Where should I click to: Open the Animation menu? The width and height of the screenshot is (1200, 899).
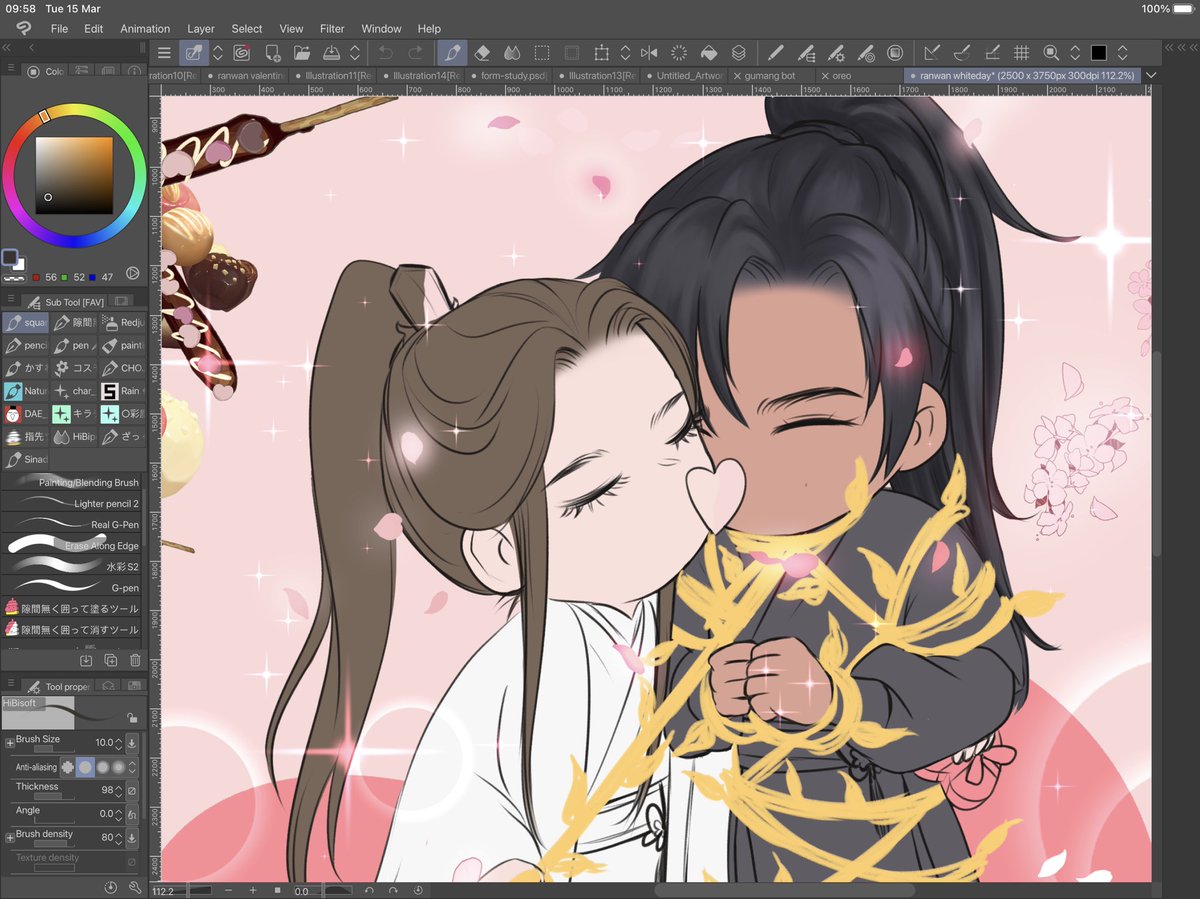tap(145, 29)
